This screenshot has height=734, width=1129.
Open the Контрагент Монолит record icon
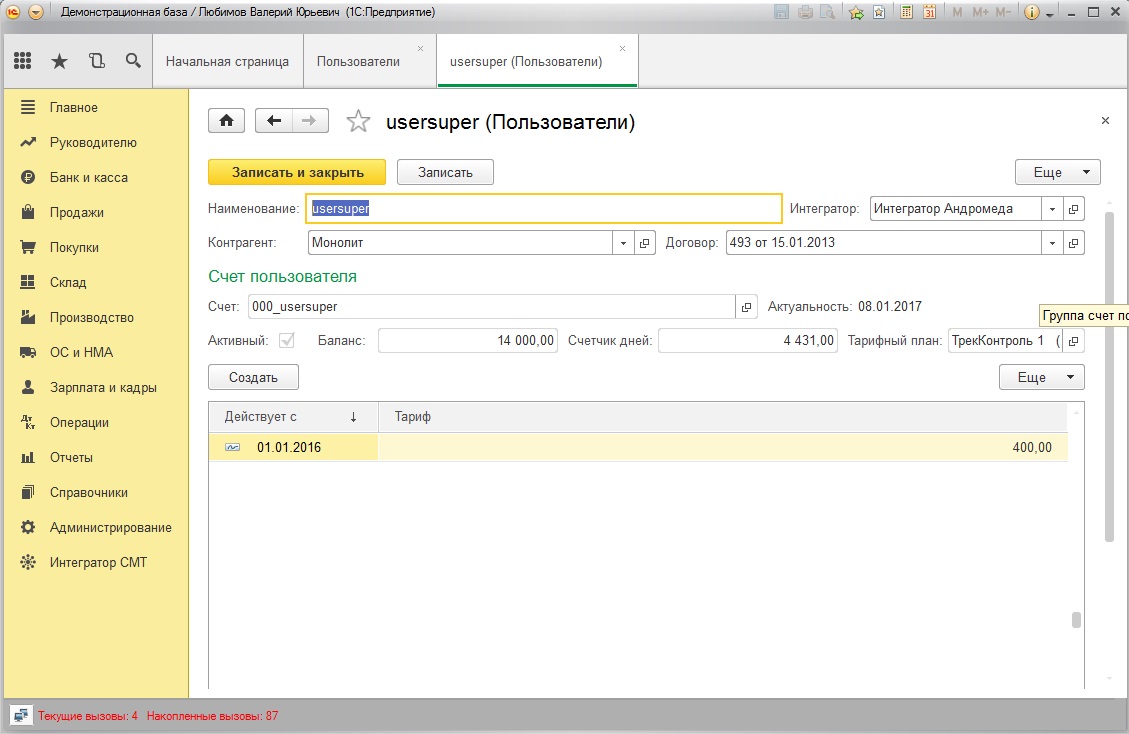click(x=644, y=243)
